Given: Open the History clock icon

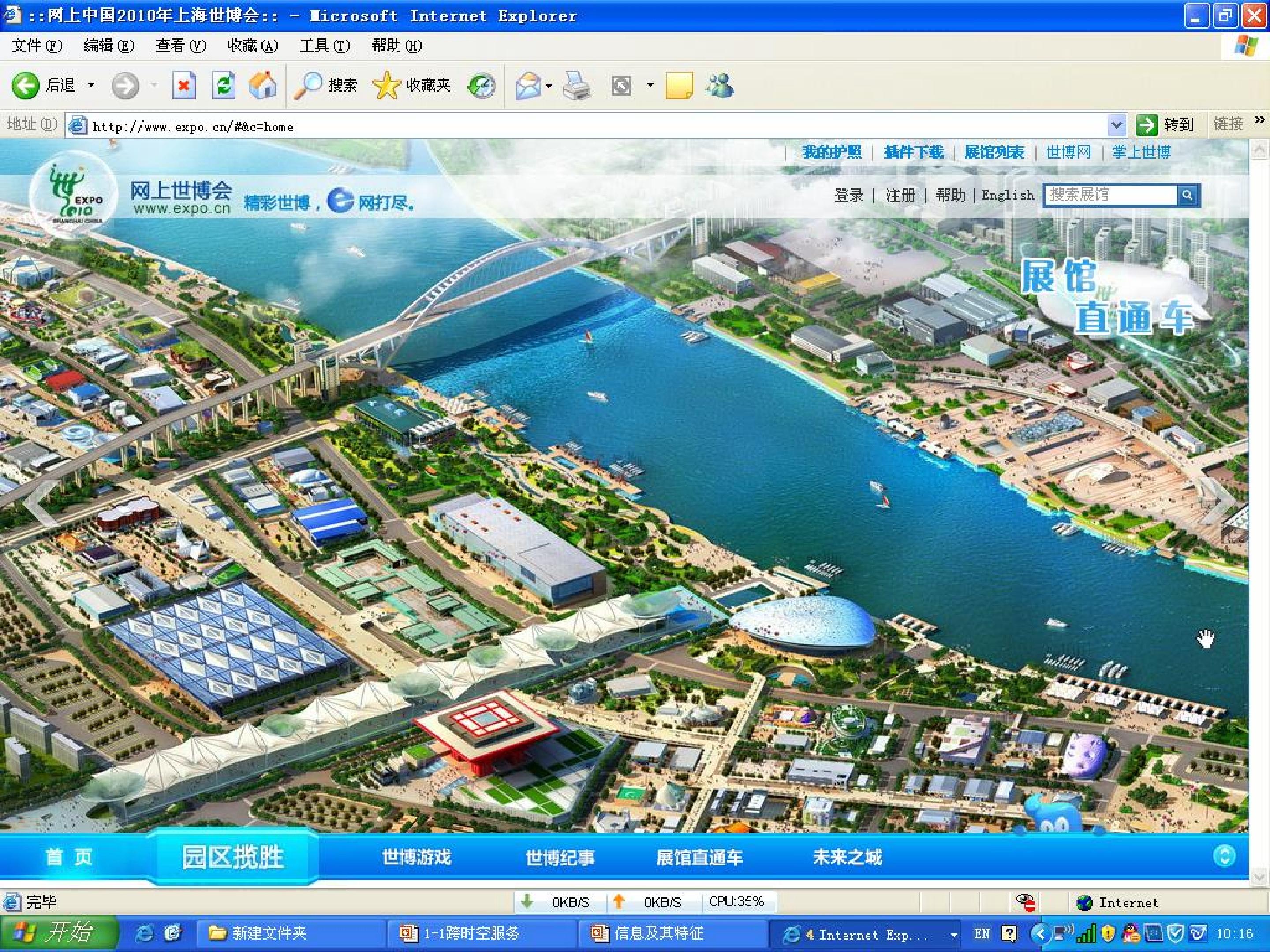Looking at the screenshot, I should (x=481, y=86).
